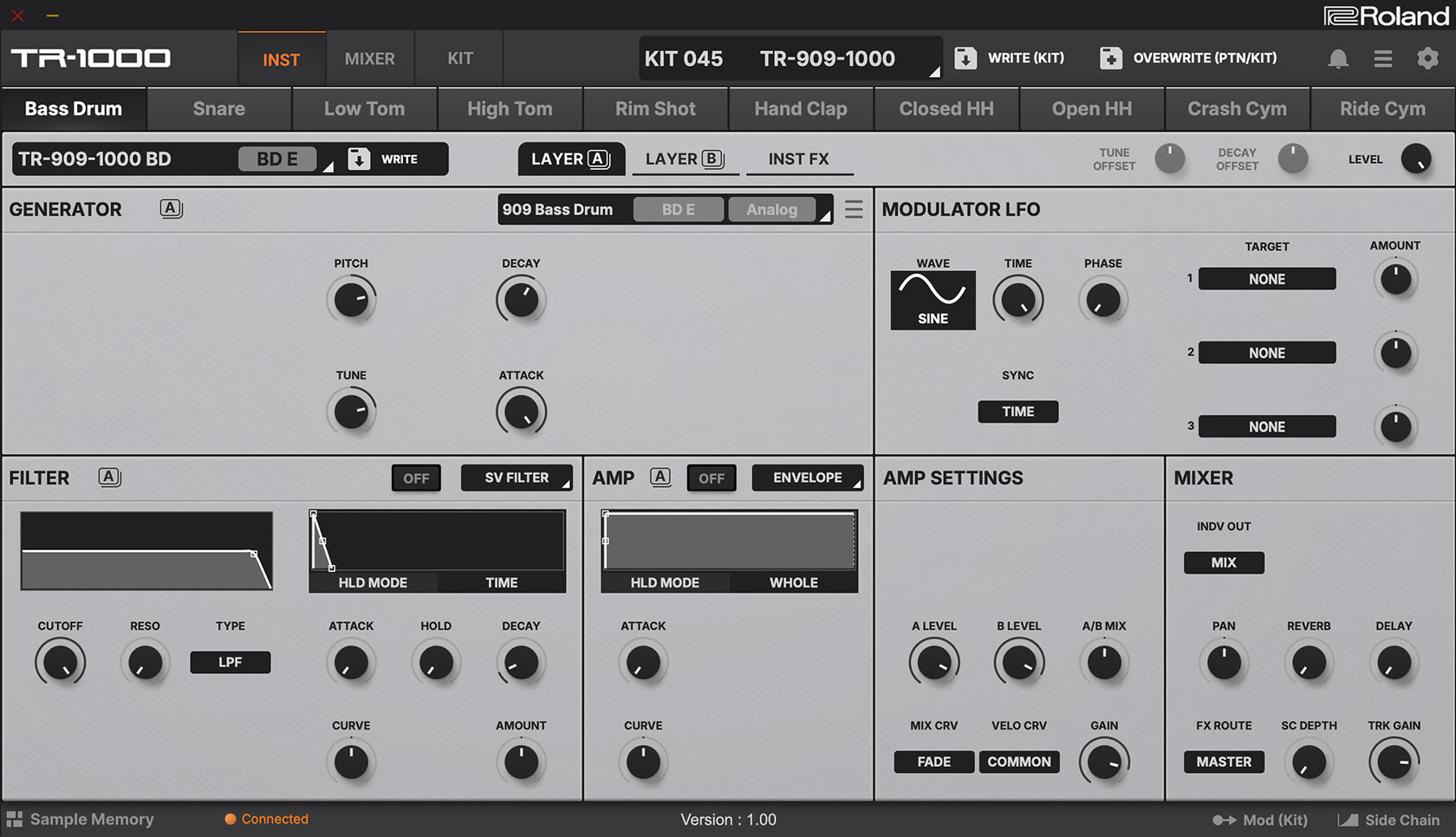
Task: Click the Write (Kit) download icon
Action: (965, 59)
